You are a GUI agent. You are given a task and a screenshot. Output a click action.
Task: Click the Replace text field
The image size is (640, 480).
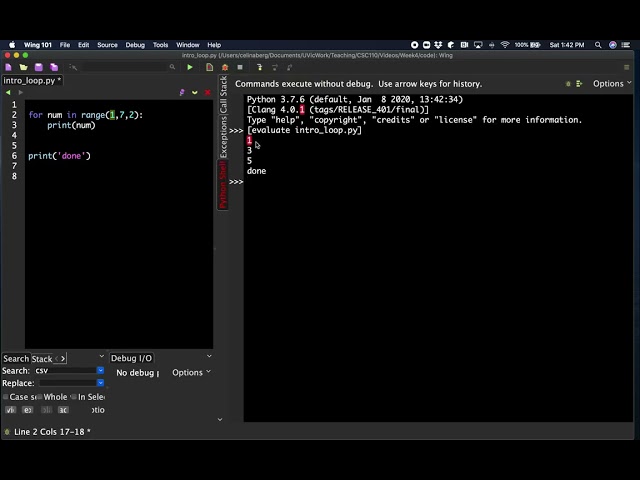coord(67,383)
